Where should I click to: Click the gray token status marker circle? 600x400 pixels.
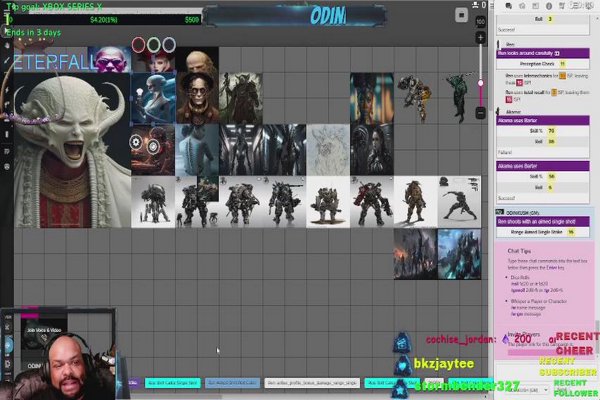[169, 45]
